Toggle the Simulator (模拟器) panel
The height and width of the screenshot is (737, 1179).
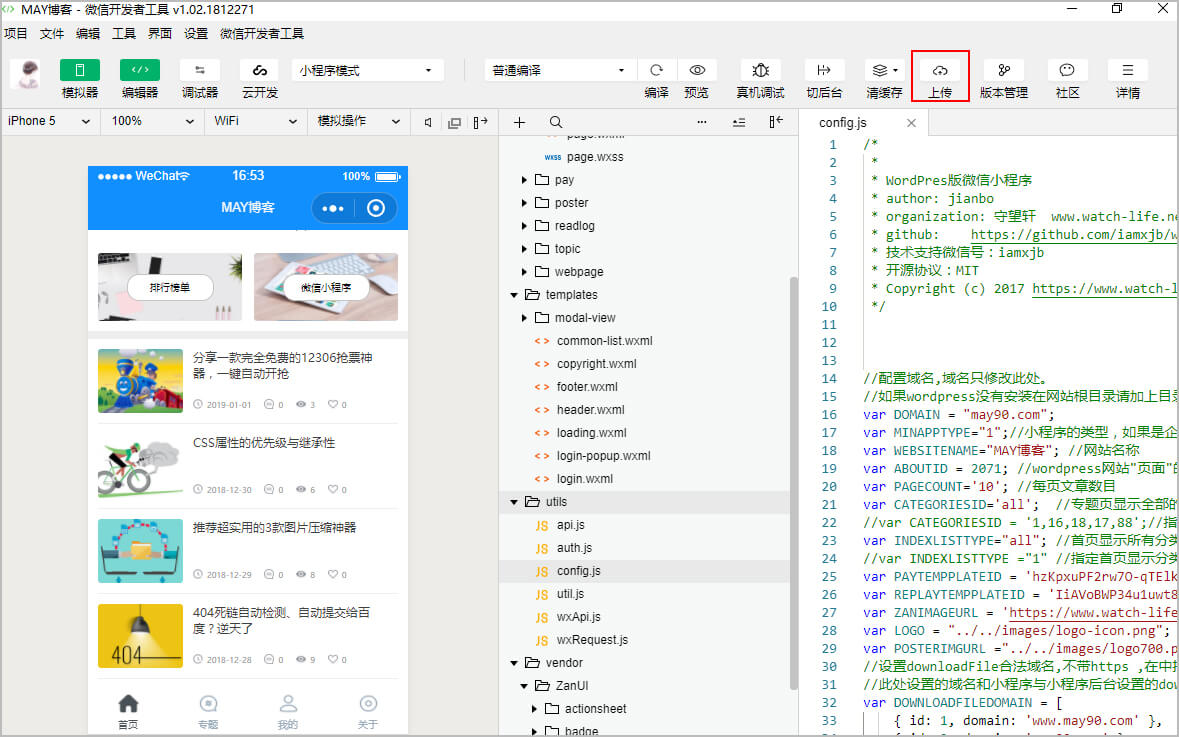click(80, 71)
